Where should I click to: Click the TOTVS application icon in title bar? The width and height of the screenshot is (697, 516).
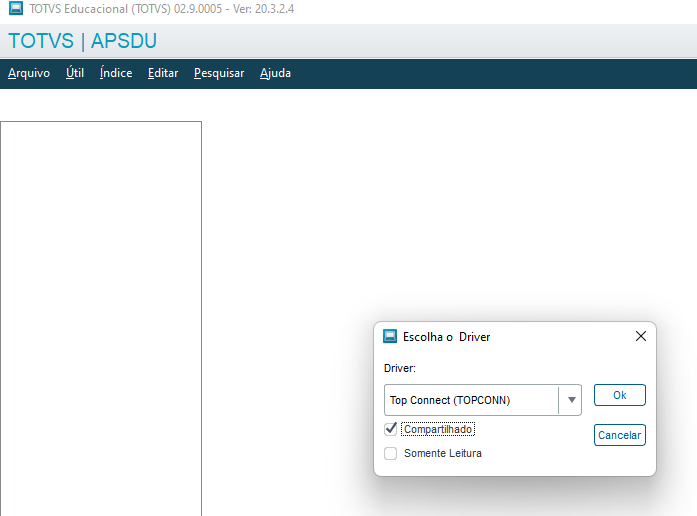tap(16, 9)
